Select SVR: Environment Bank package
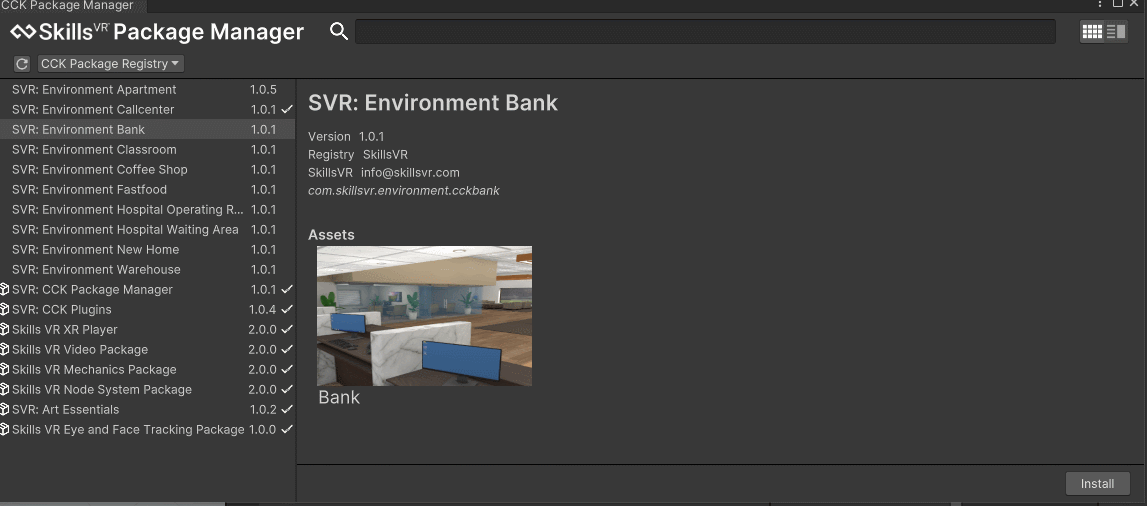Image resolution: width=1147 pixels, height=506 pixels. click(147, 129)
